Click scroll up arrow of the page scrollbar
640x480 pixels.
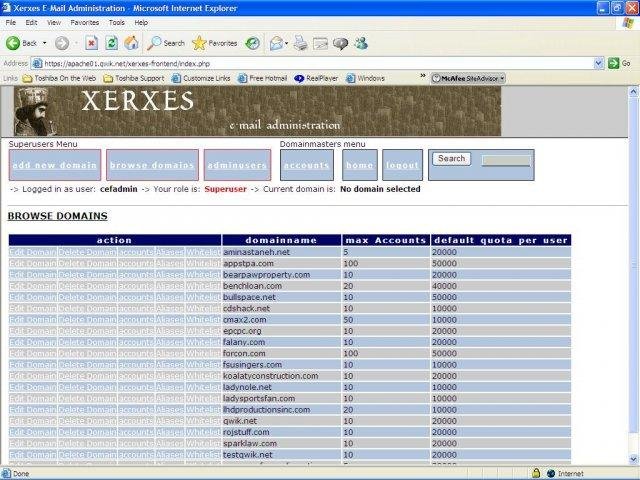tap(633, 92)
